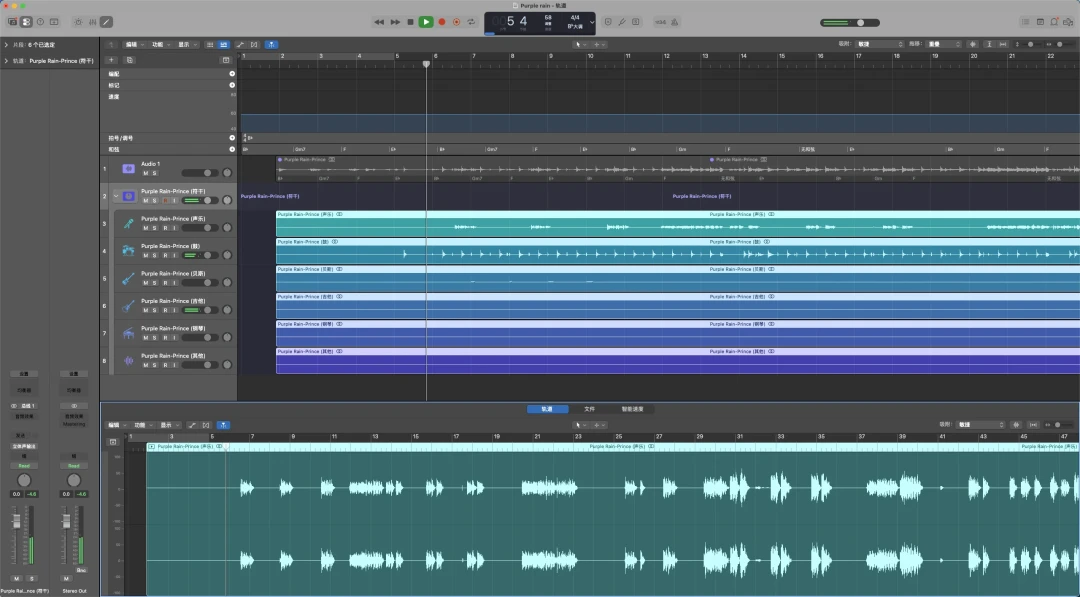
Task: Enable input monitoring on bass track 5
Action: point(174,283)
